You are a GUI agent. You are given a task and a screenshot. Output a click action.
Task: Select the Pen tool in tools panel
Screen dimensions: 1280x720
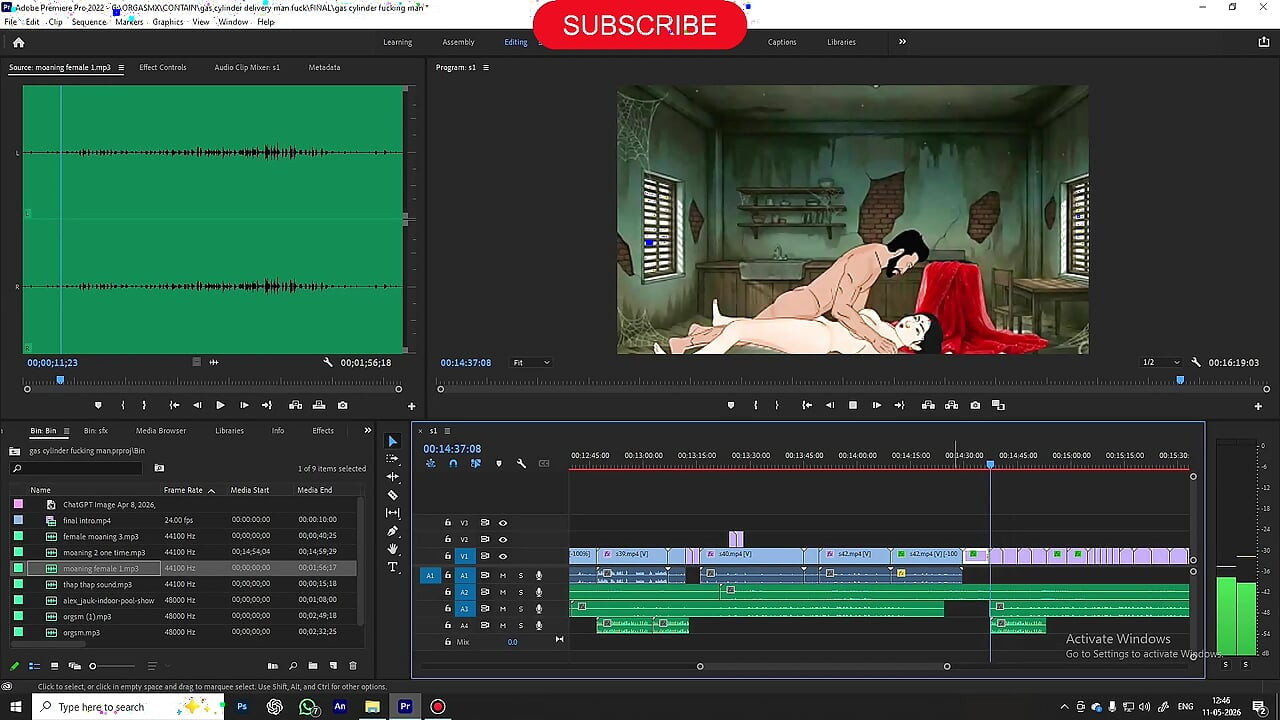pos(392,531)
